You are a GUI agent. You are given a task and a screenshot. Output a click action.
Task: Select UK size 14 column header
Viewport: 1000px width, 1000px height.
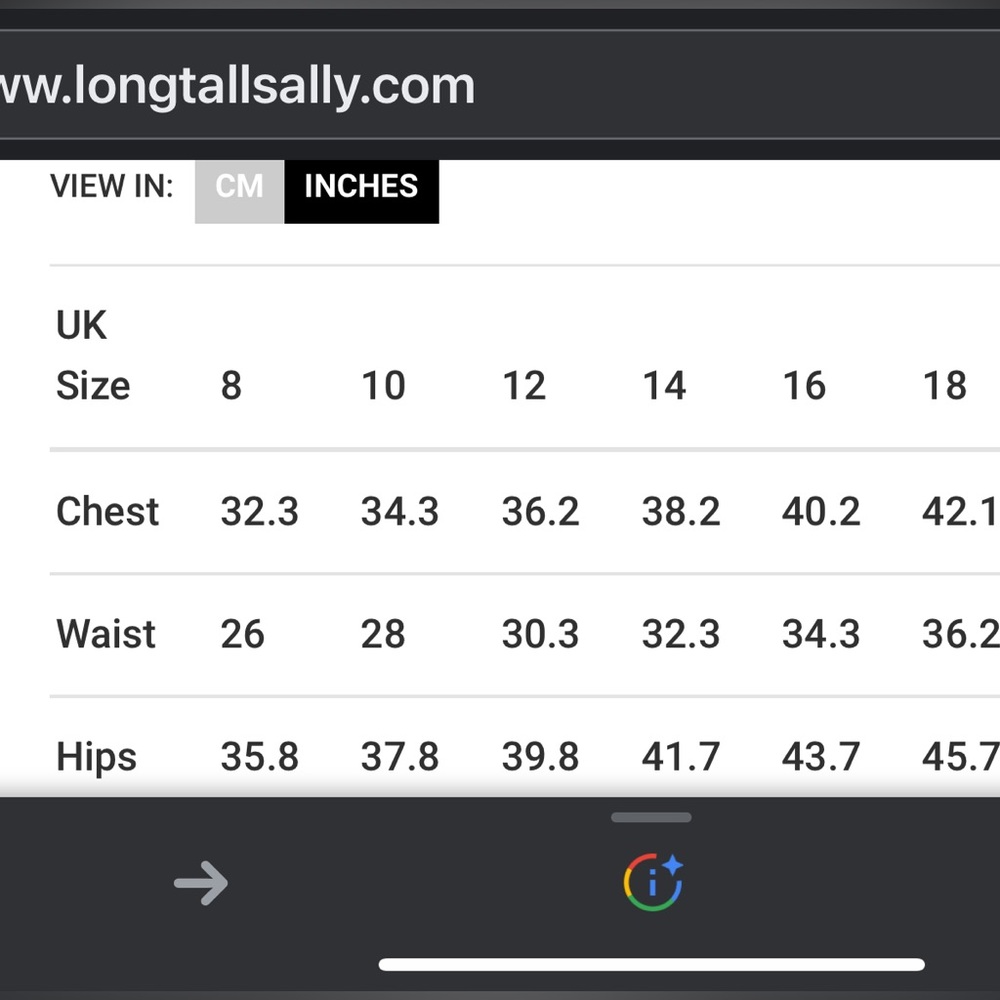pos(664,385)
